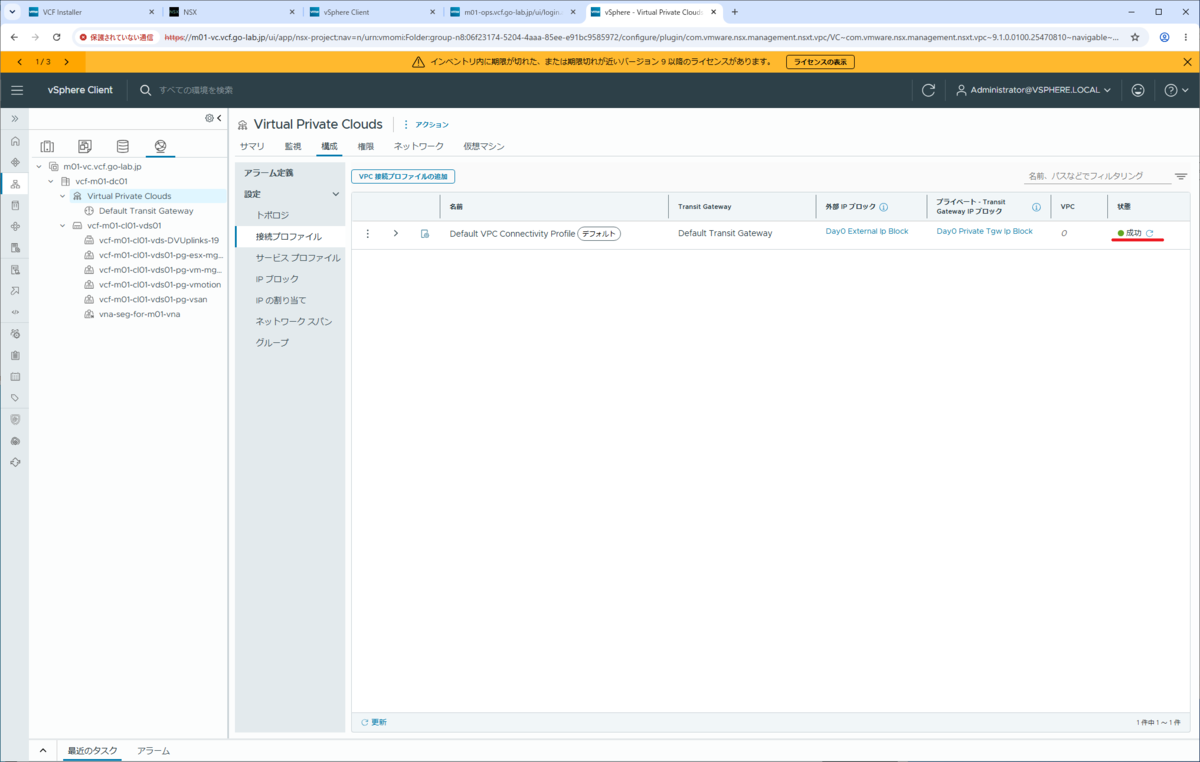This screenshot has width=1200, height=762.
Task: Switch to VMs and Templates inventory view icon
Action: pyautogui.click(x=85, y=146)
